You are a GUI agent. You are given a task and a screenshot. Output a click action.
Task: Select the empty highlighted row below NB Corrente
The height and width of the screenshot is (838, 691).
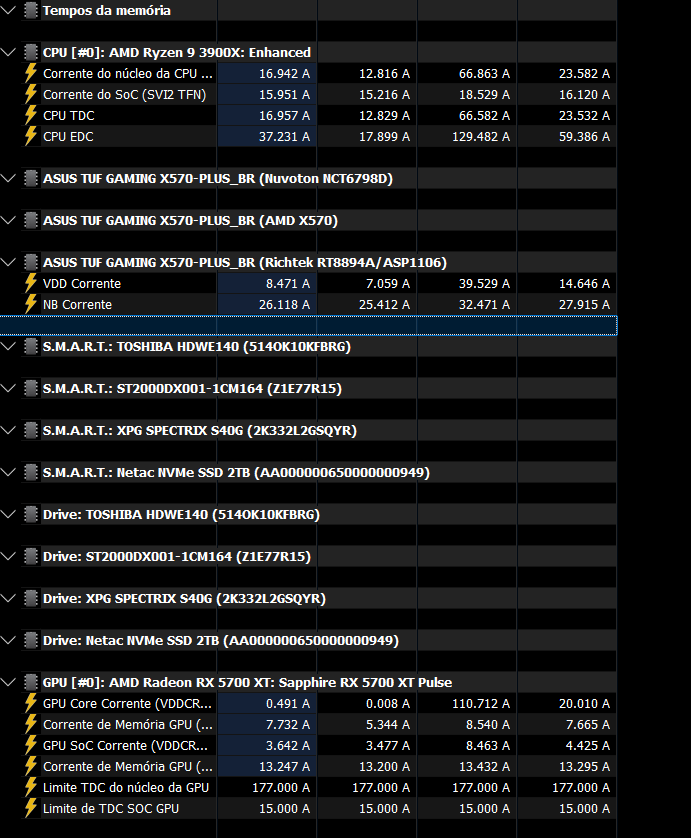pyautogui.click(x=308, y=325)
